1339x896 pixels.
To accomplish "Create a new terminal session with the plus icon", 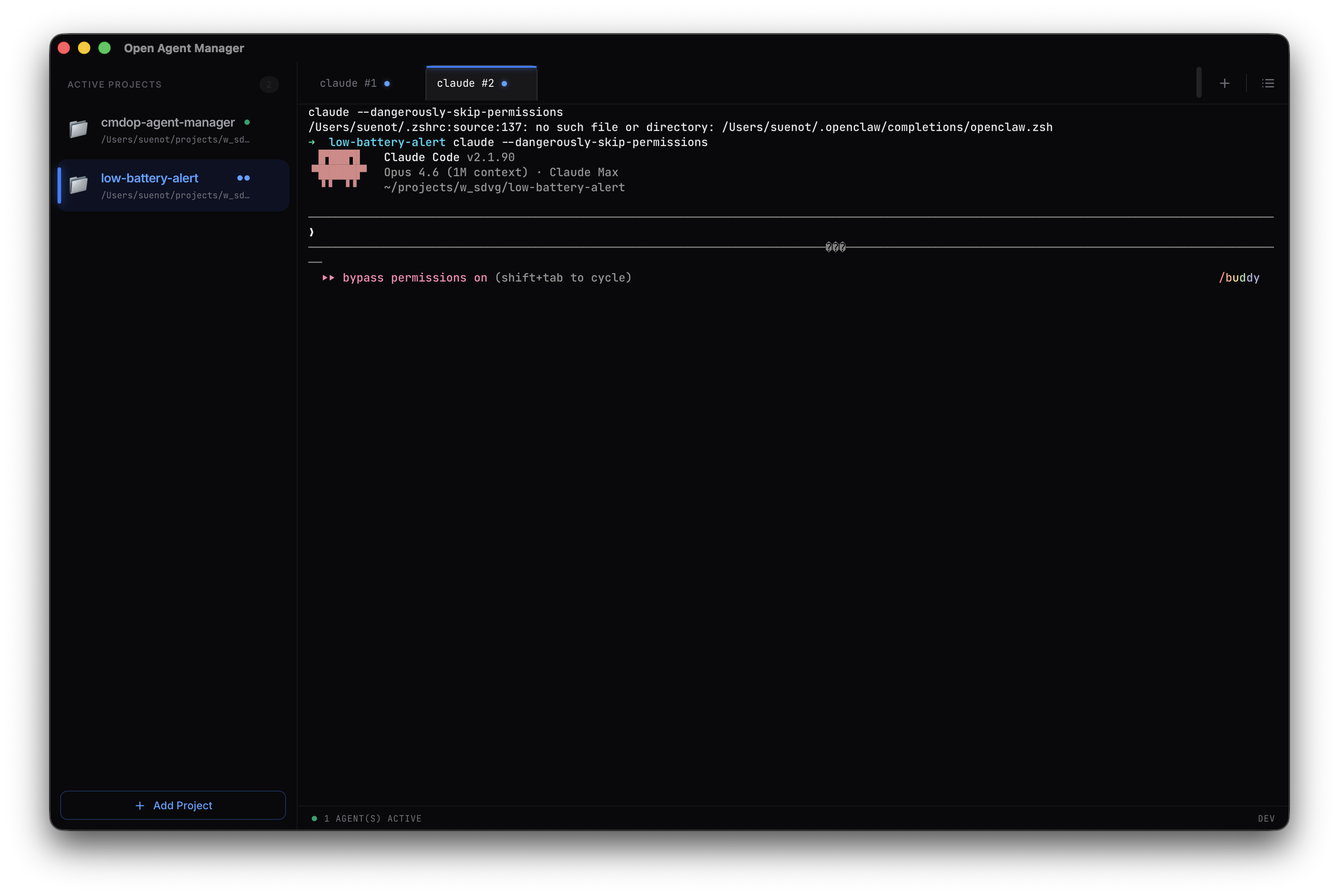I will [x=1225, y=83].
